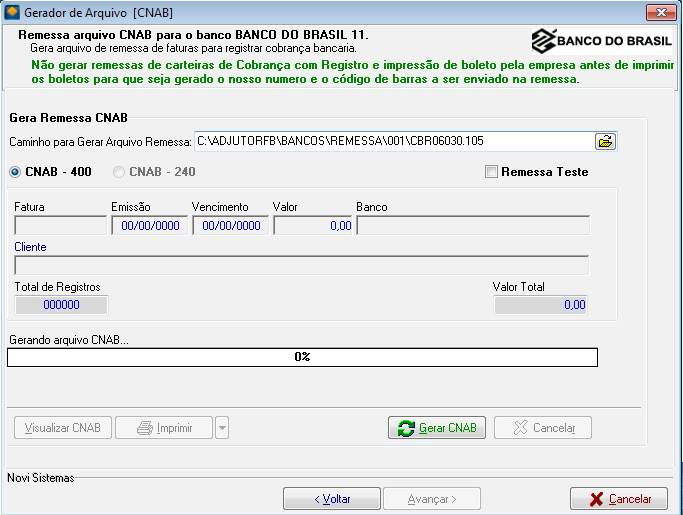Image resolution: width=683 pixels, height=515 pixels.
Task: Click the Cliente field
Action: coord(302,265)
